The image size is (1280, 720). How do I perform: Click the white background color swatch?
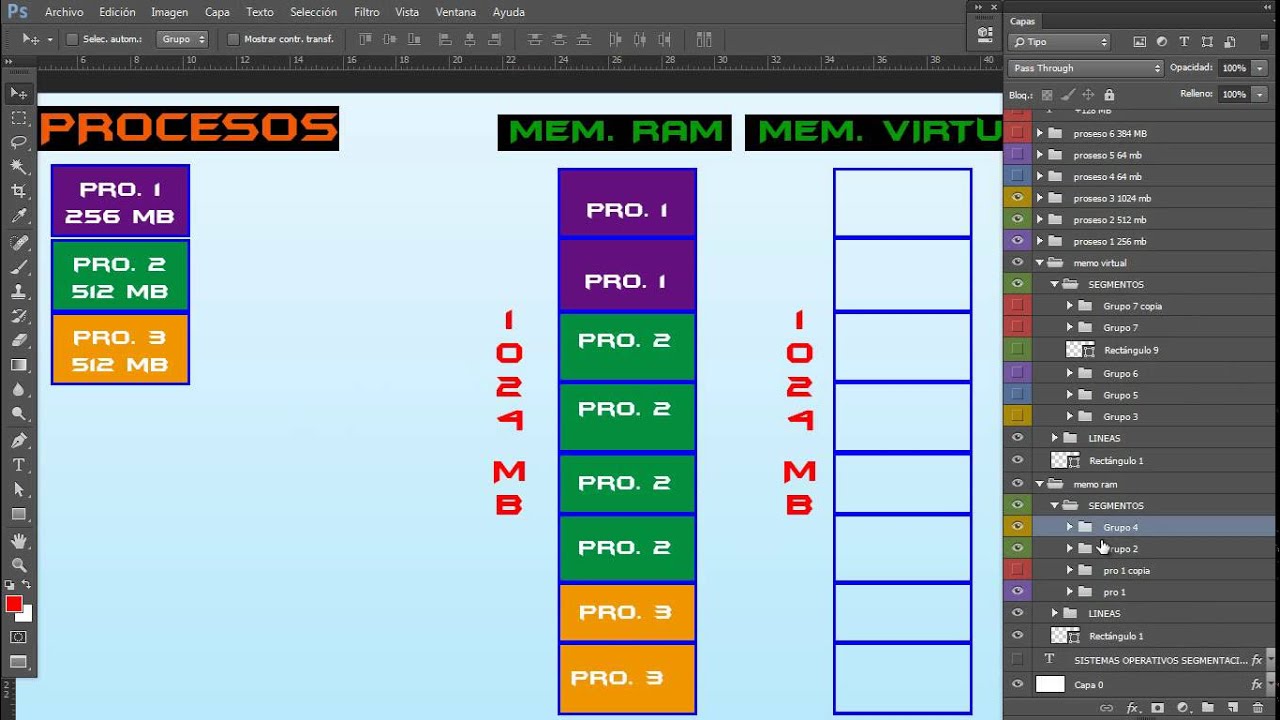click(26, 614)
